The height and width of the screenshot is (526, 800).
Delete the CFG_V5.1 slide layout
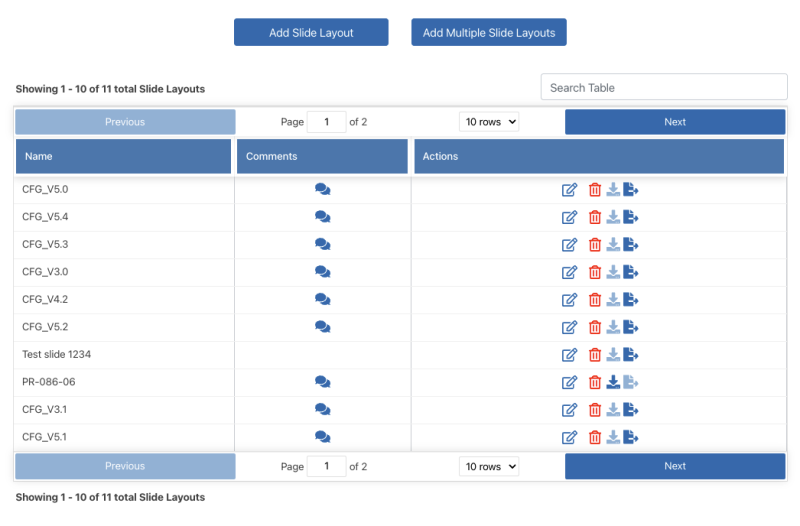(595, 437)
